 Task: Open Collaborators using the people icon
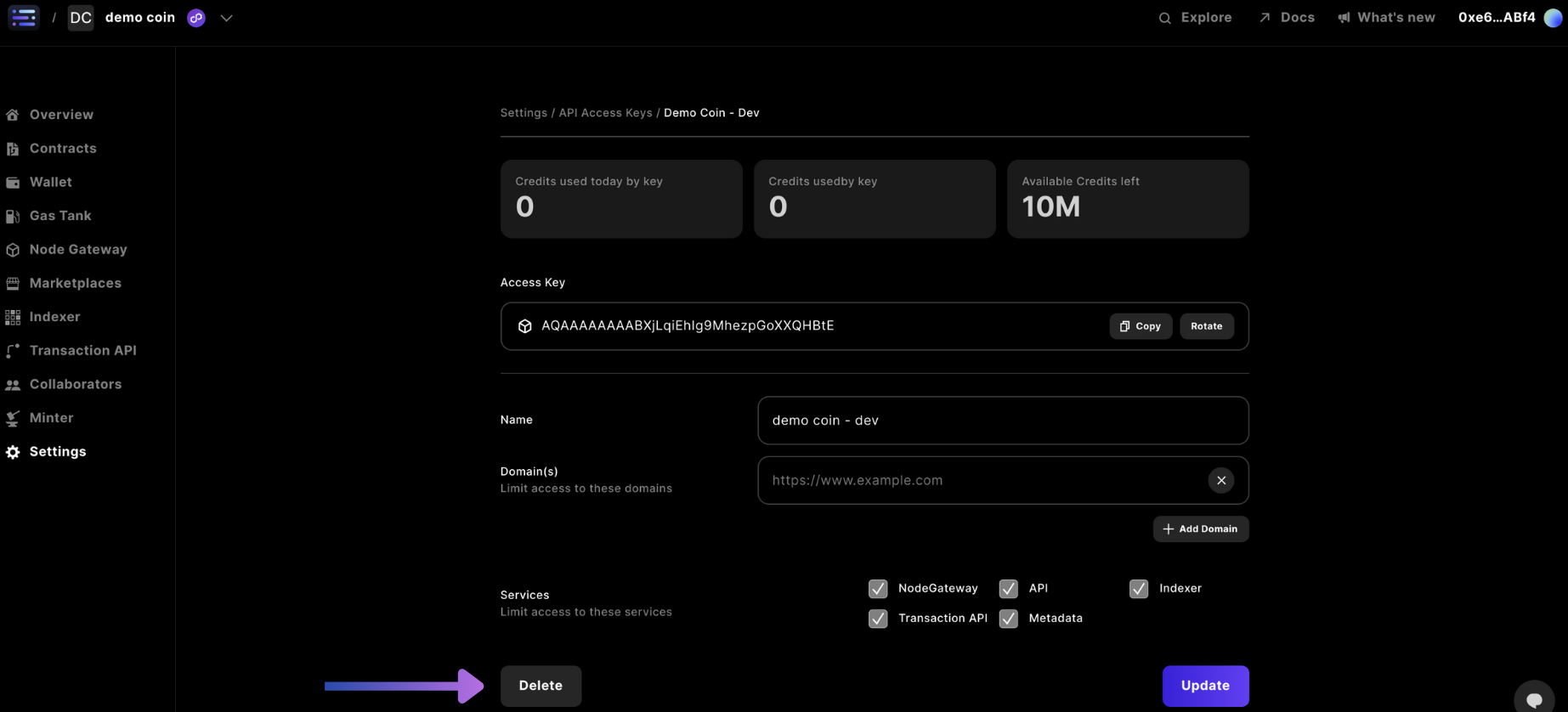[x=13, y=385]
